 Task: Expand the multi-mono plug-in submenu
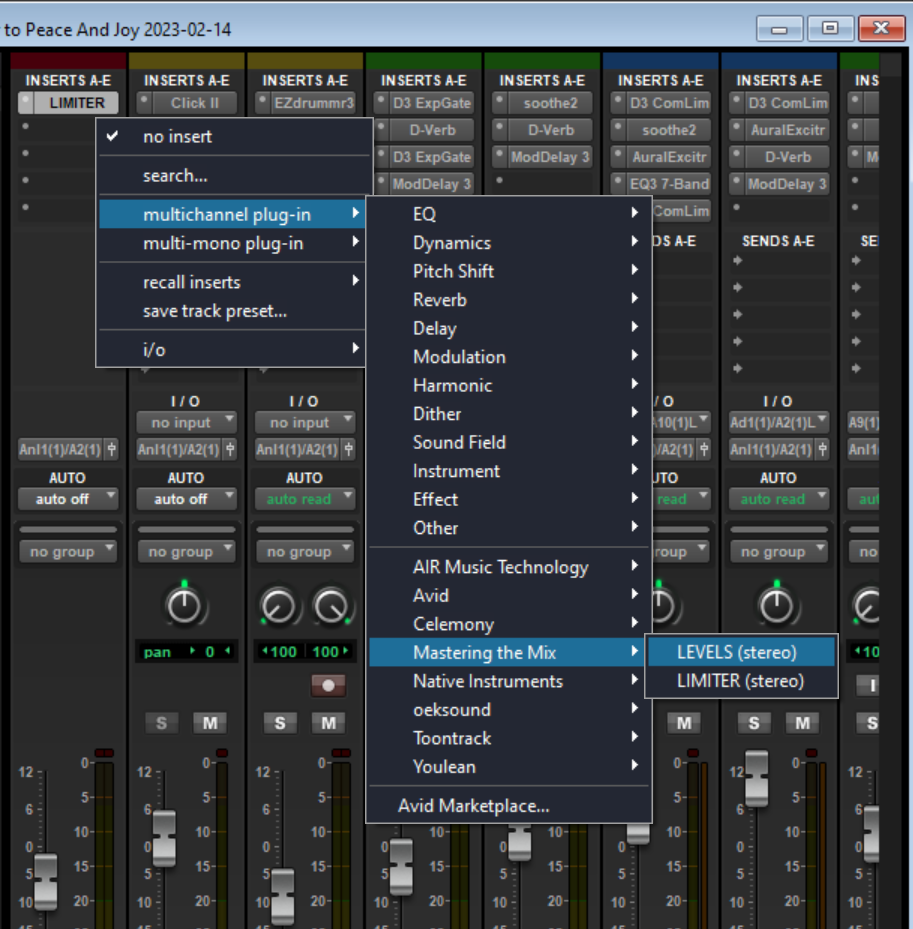pyautogui.click(x=232, y=244)
